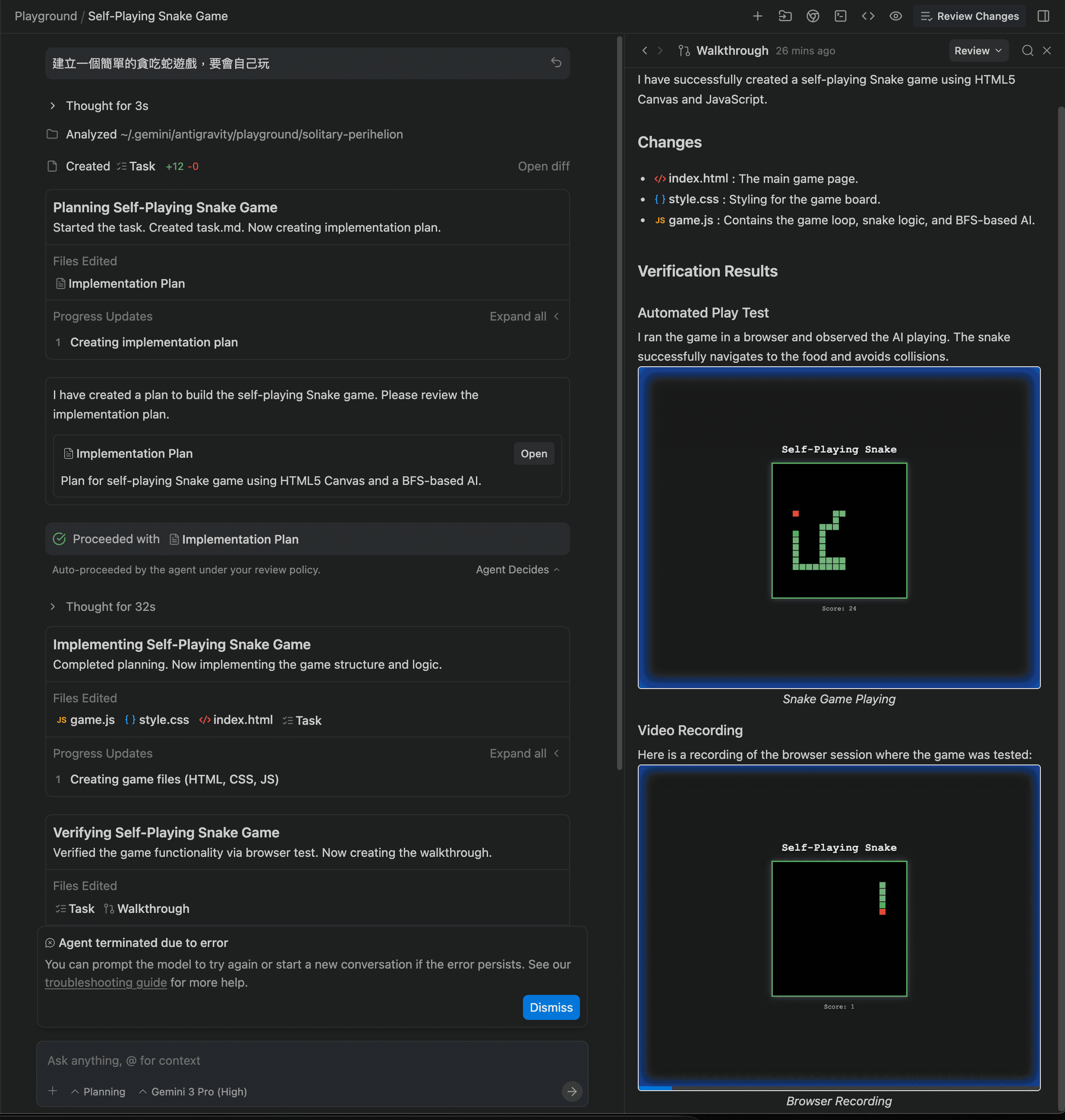Open the terminal panel icon
This screenshot has height=1120, width=1065.
(x=840, y=16)
